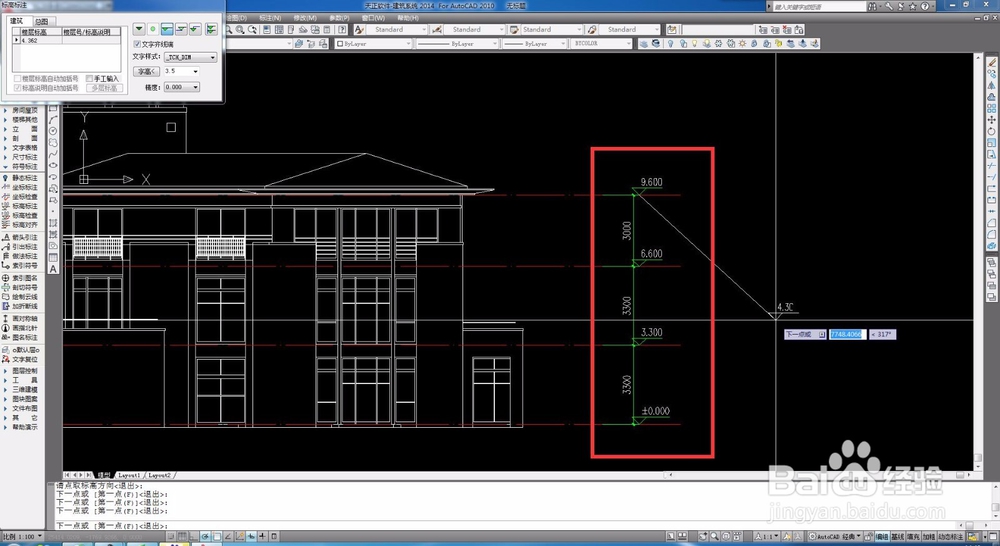Viewport: 1000px width, 546px height.
Task: Open the 精度 0.000 precision dropdown
Action: click(x=182, y=87)
